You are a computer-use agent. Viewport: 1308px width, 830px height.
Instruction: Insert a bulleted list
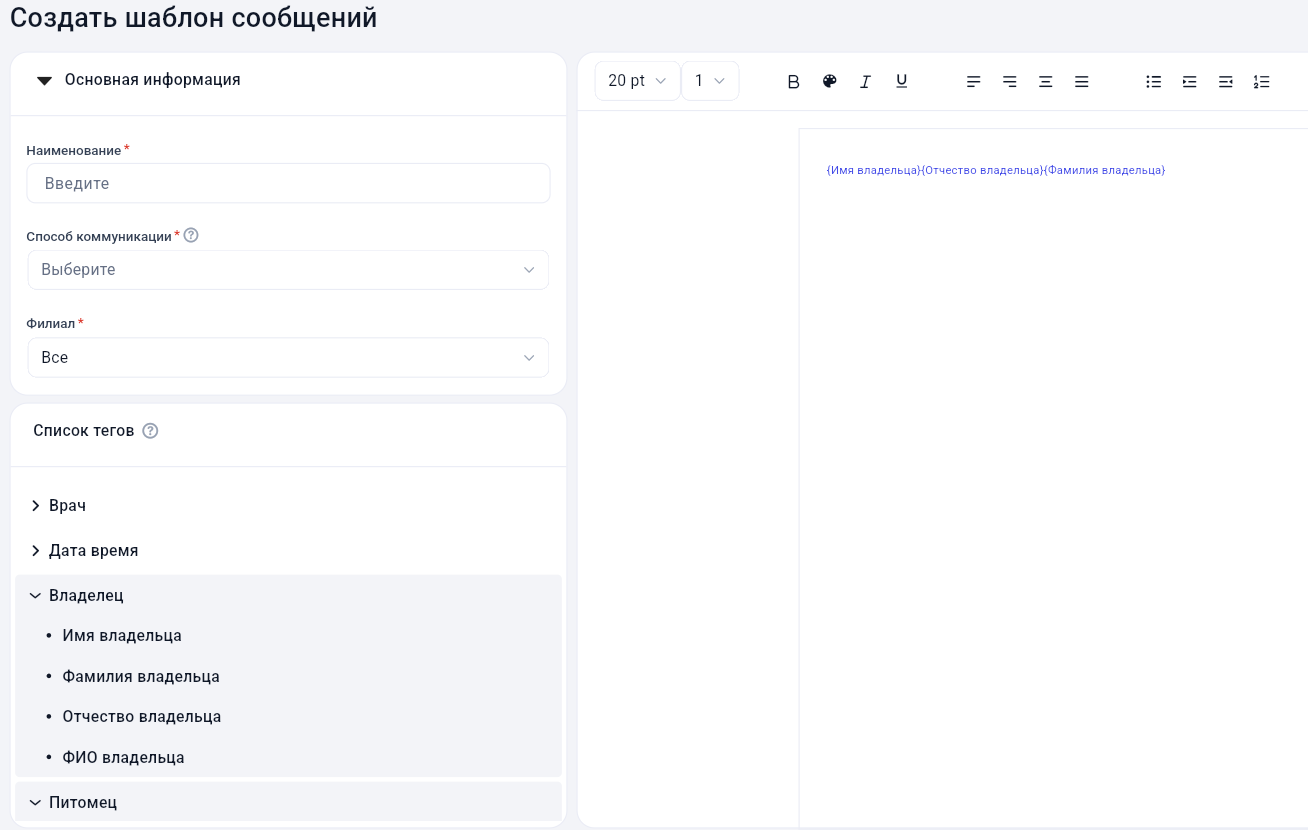tap(1153, 82)
